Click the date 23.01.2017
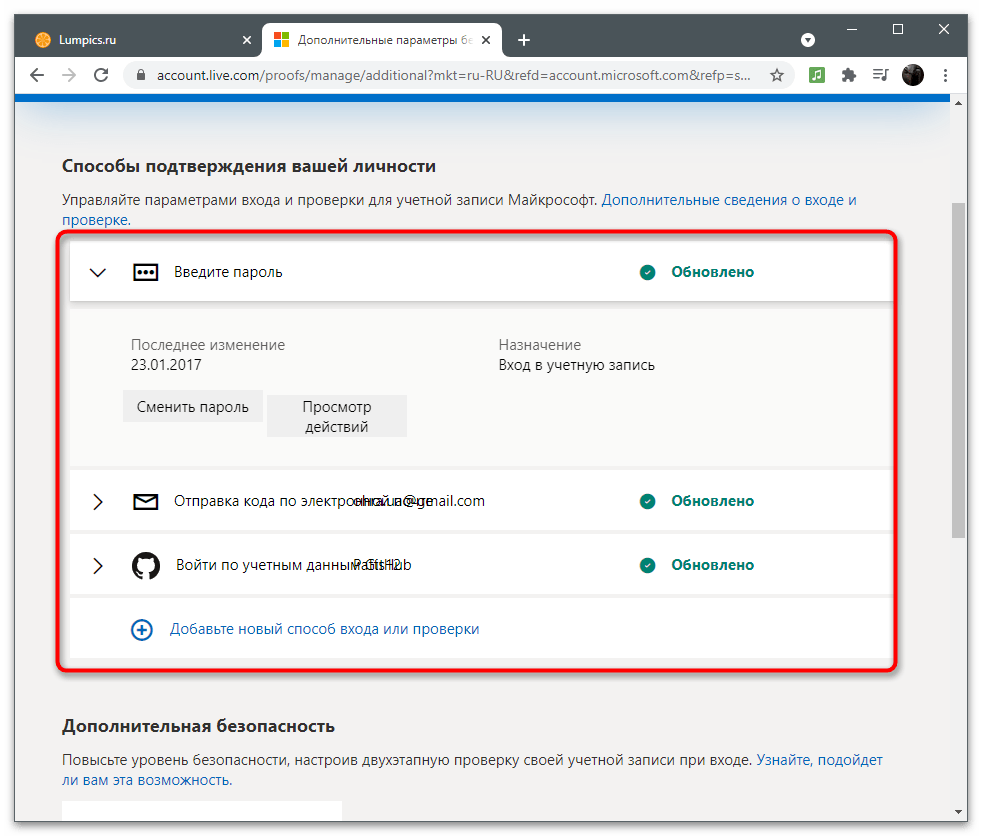The image size is (982, 836). (x=166, y=364)
